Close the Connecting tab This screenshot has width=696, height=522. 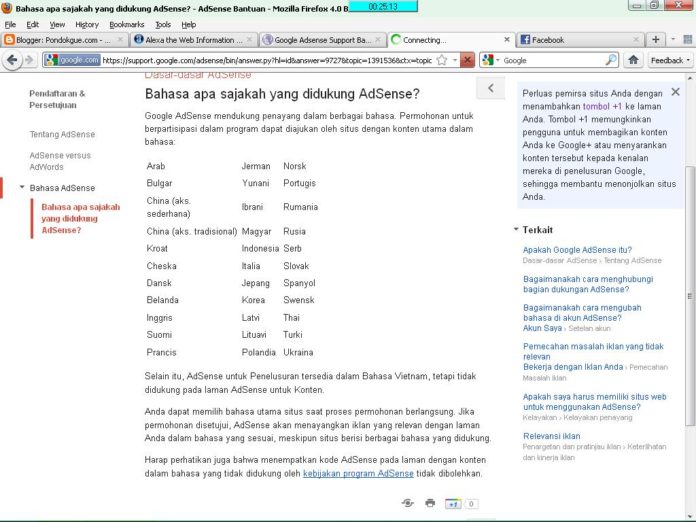tap(507, 40)
